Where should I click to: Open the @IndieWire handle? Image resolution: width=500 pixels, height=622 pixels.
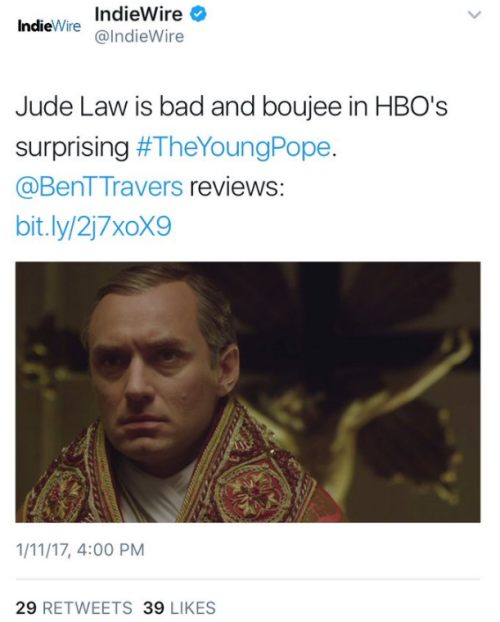pyautogui.click(x=139, y=36)
